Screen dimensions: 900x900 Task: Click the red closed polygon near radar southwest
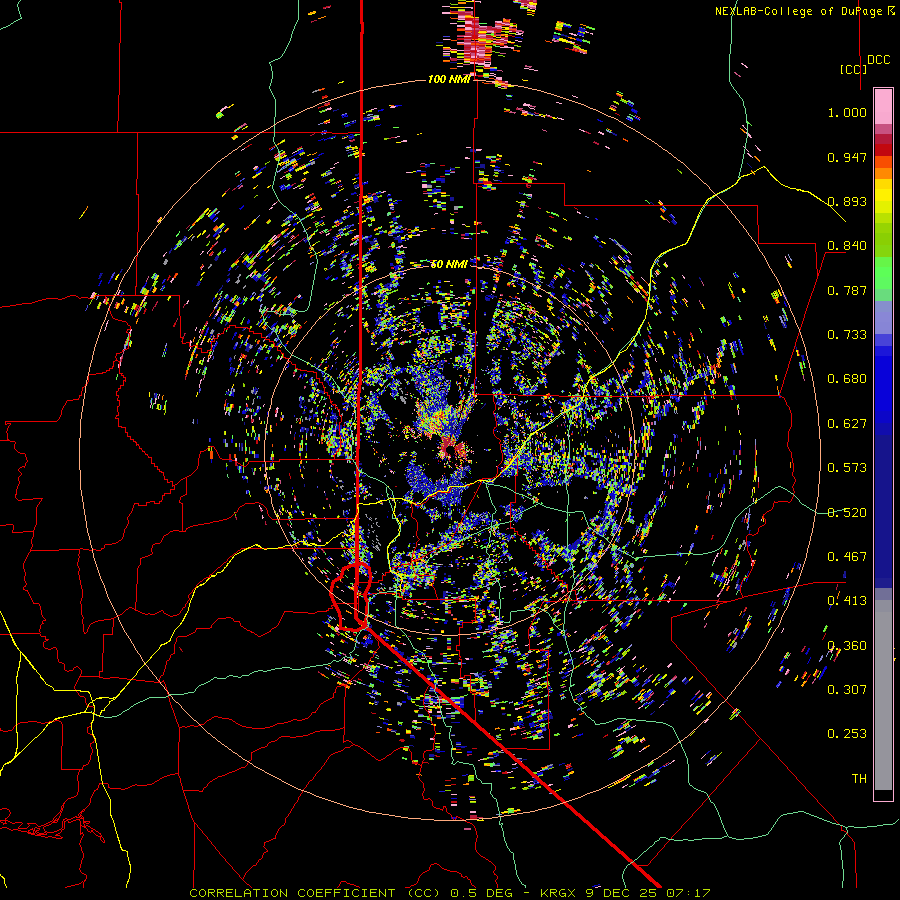tap(351, 597)
